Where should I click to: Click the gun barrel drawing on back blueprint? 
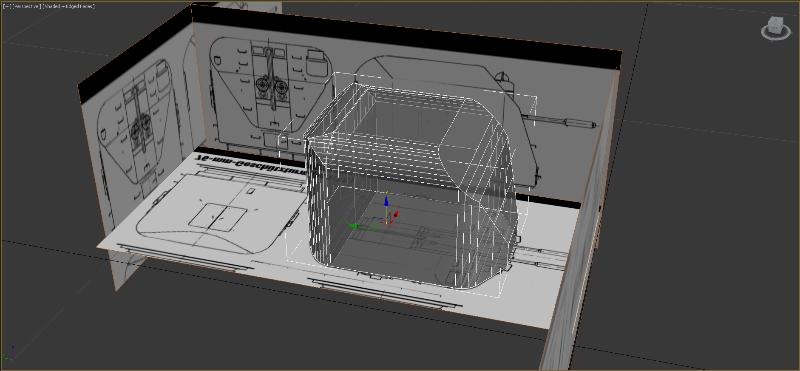tap(558, 121)
